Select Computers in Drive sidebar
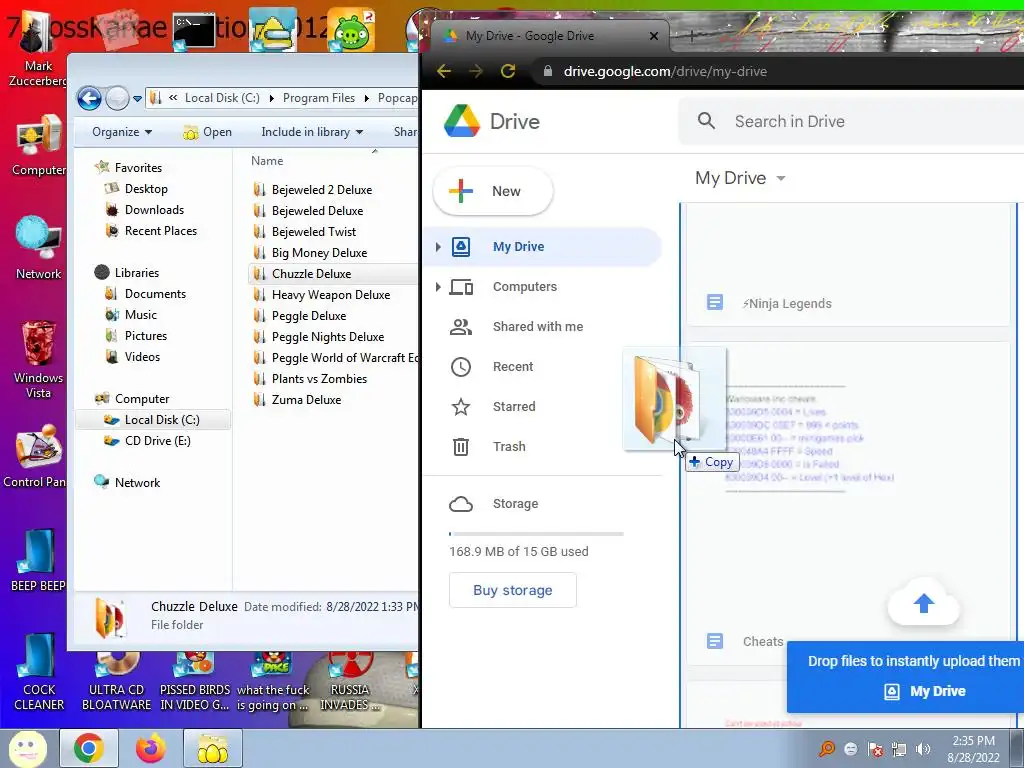Image resolution: width=1024 pixels, height=768 pixels. coord(542,287)
